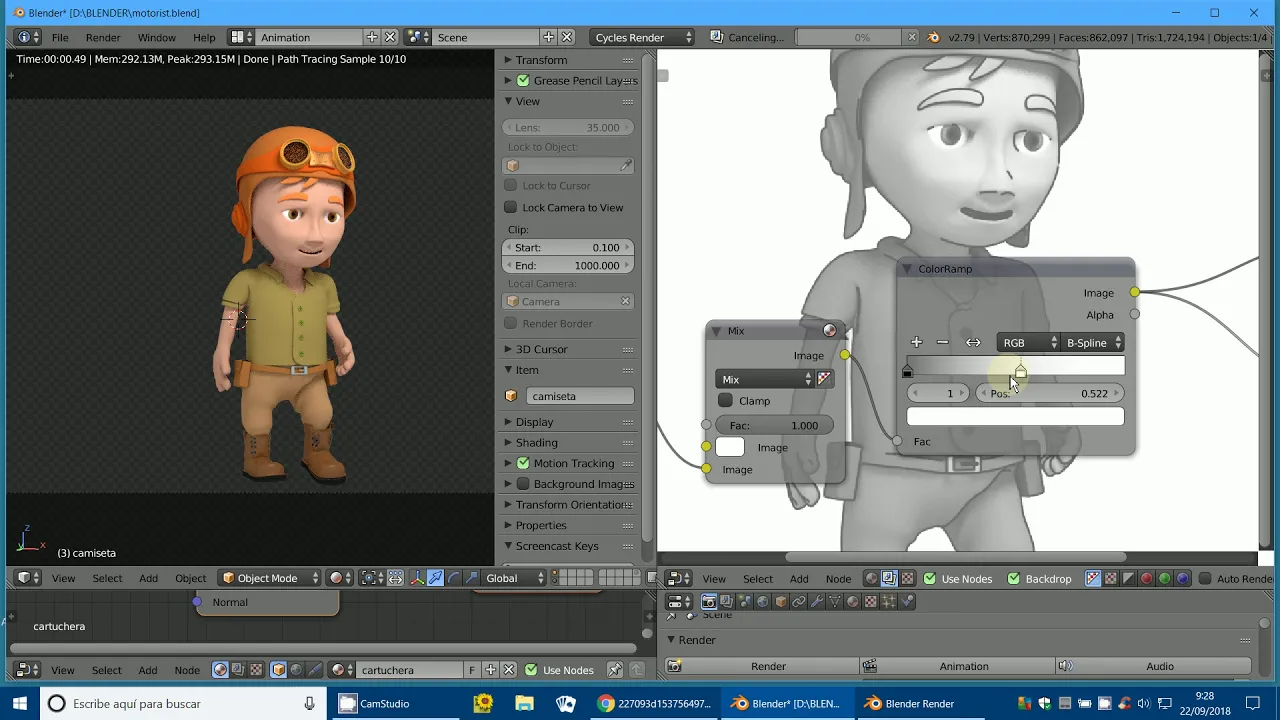Screen dimensions: 1280x720
Task: Flip the ColorRamp with the arrows icon
Action: (x=973, y=342)
